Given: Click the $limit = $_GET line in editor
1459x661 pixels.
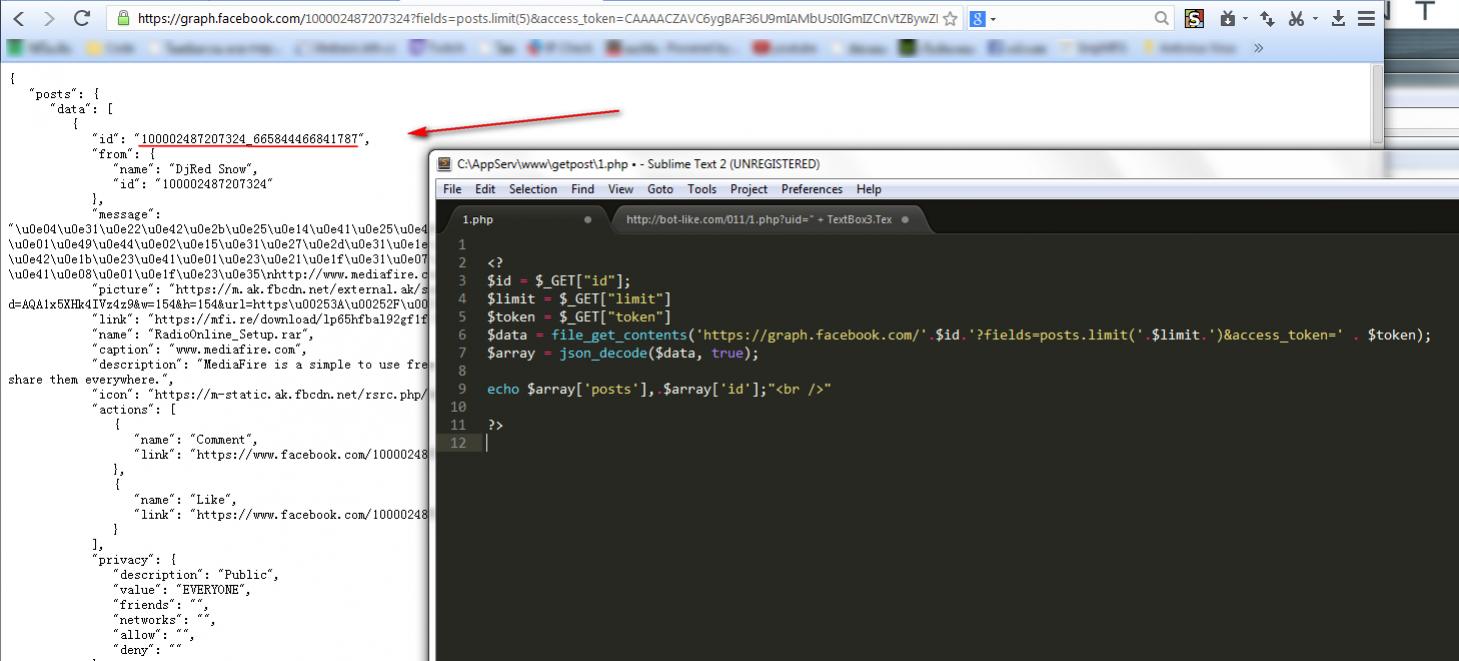Looking at the screenshot, I should (x=579, y=299).
